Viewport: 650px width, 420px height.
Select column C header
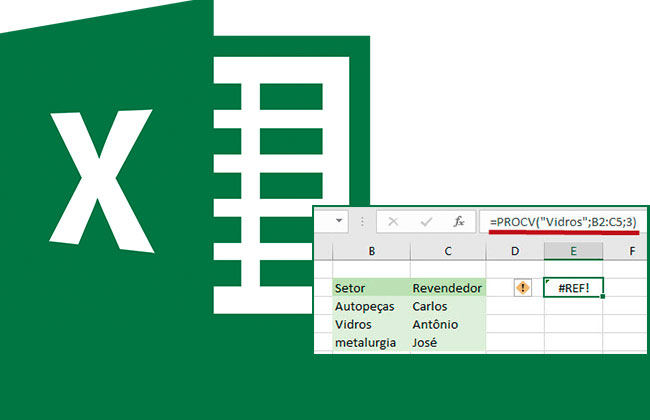[448, 251]
